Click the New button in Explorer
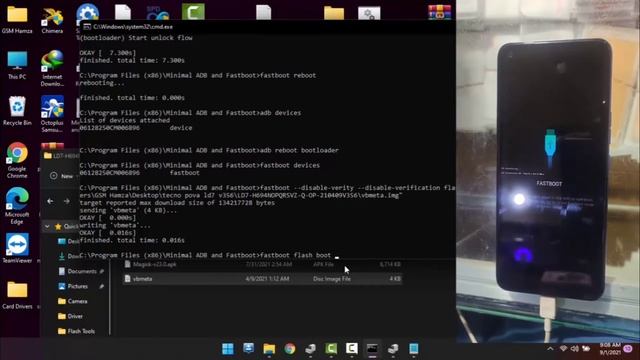The width and height of the screenshot is (640, 360). click(x=61, y=176)
